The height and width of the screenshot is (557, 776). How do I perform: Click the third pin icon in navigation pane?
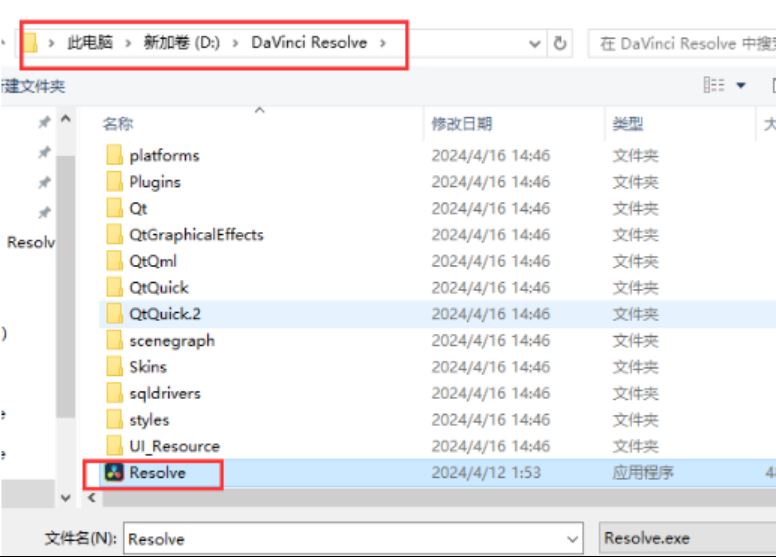click(x=45, y=182)
